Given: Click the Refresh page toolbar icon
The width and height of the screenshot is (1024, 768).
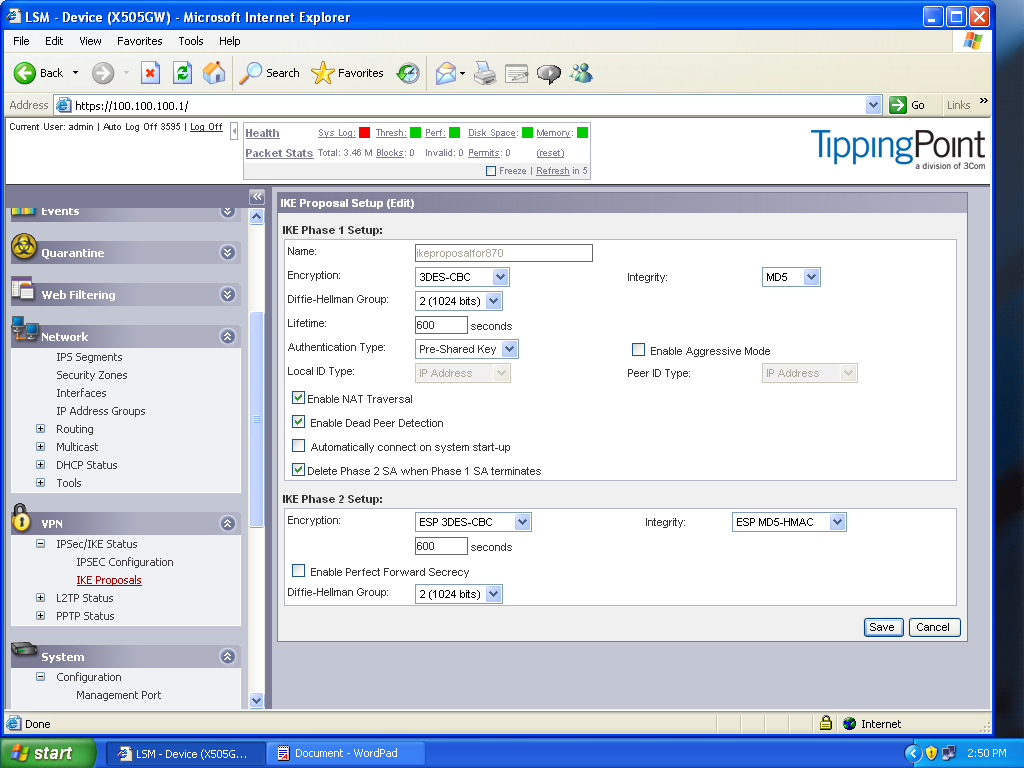Looking at the screenshot, I should 182,73.
